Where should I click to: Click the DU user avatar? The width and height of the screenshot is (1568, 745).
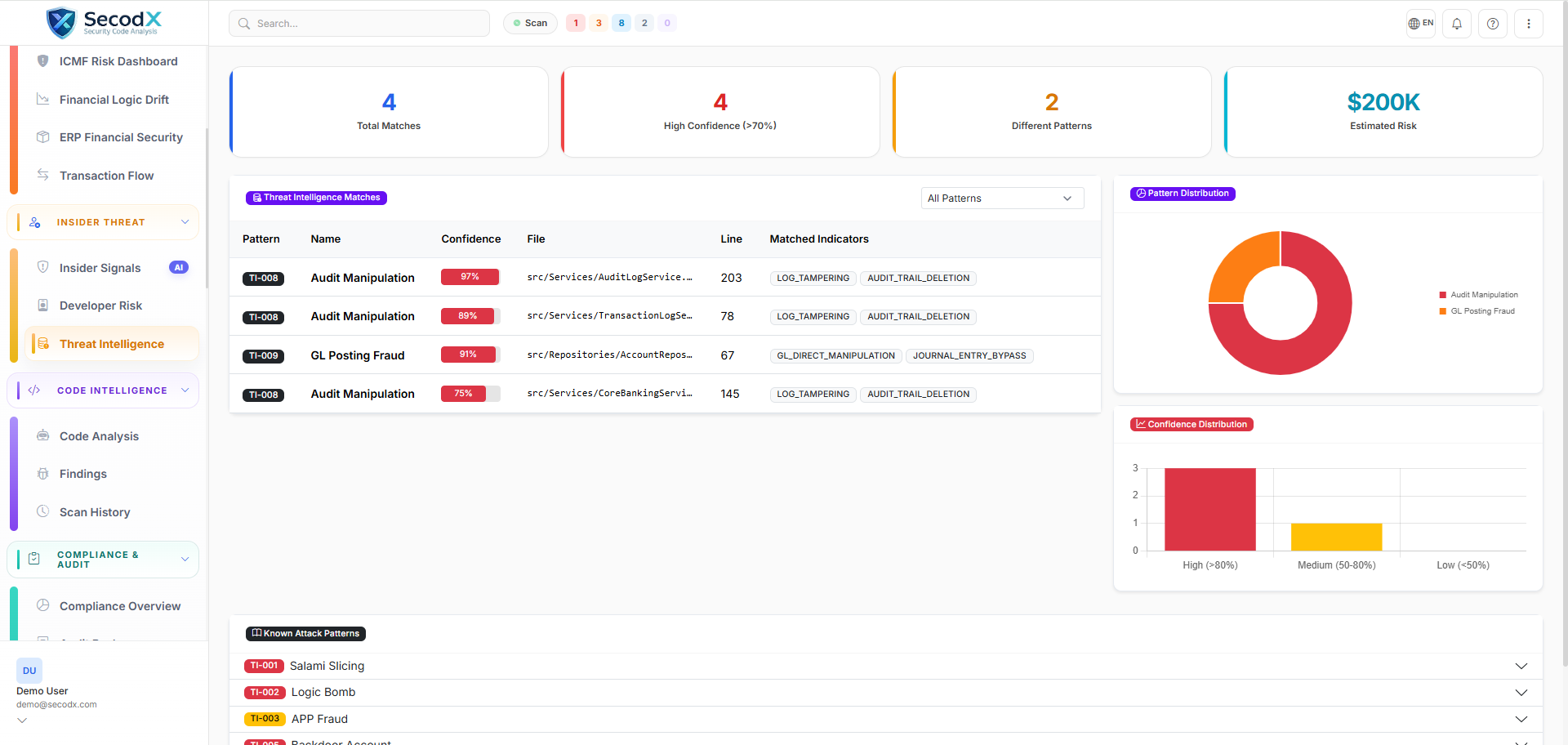point(29,671)
